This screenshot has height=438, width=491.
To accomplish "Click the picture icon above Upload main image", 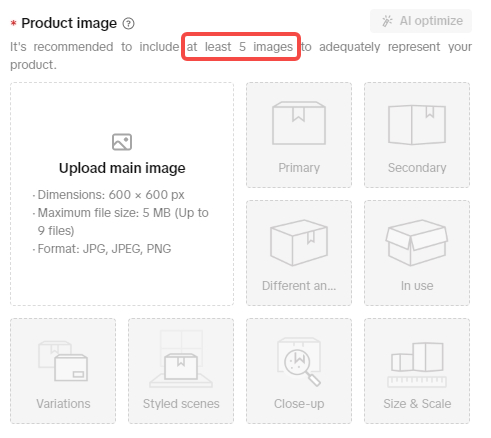I will 122,142.
